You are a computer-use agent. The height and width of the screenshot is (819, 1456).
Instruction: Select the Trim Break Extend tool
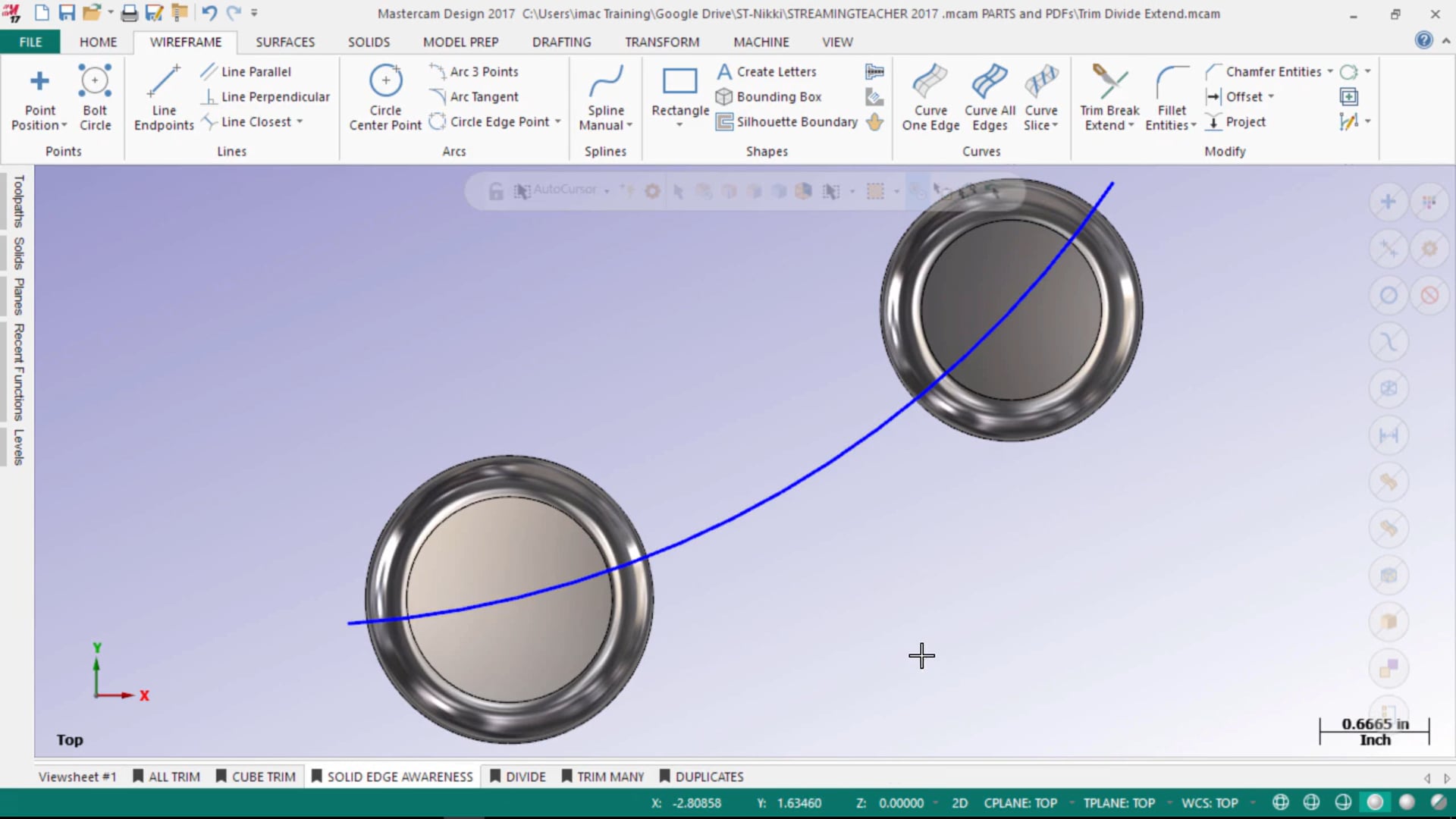tap(1109, 97)
